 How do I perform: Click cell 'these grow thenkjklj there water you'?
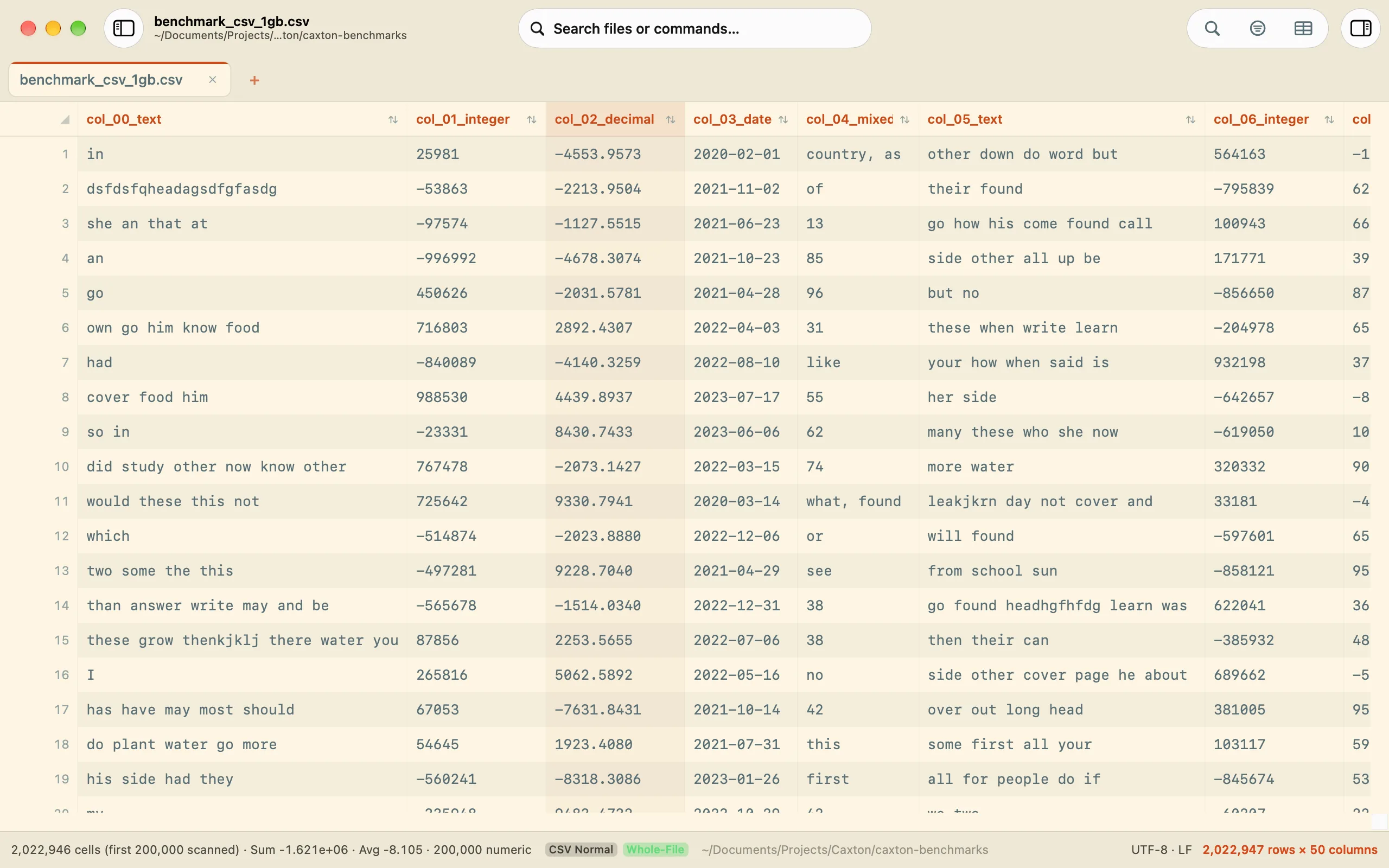click(243, 640)
